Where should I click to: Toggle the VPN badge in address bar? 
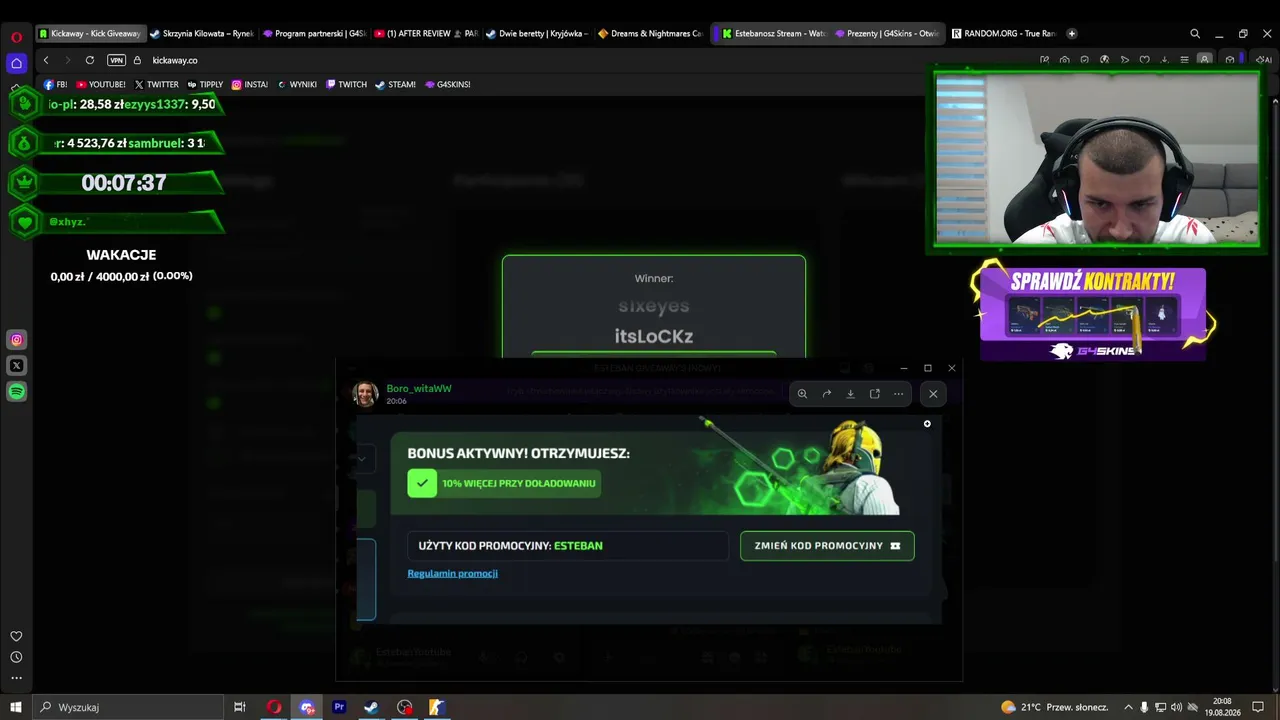tap(116, 60)
